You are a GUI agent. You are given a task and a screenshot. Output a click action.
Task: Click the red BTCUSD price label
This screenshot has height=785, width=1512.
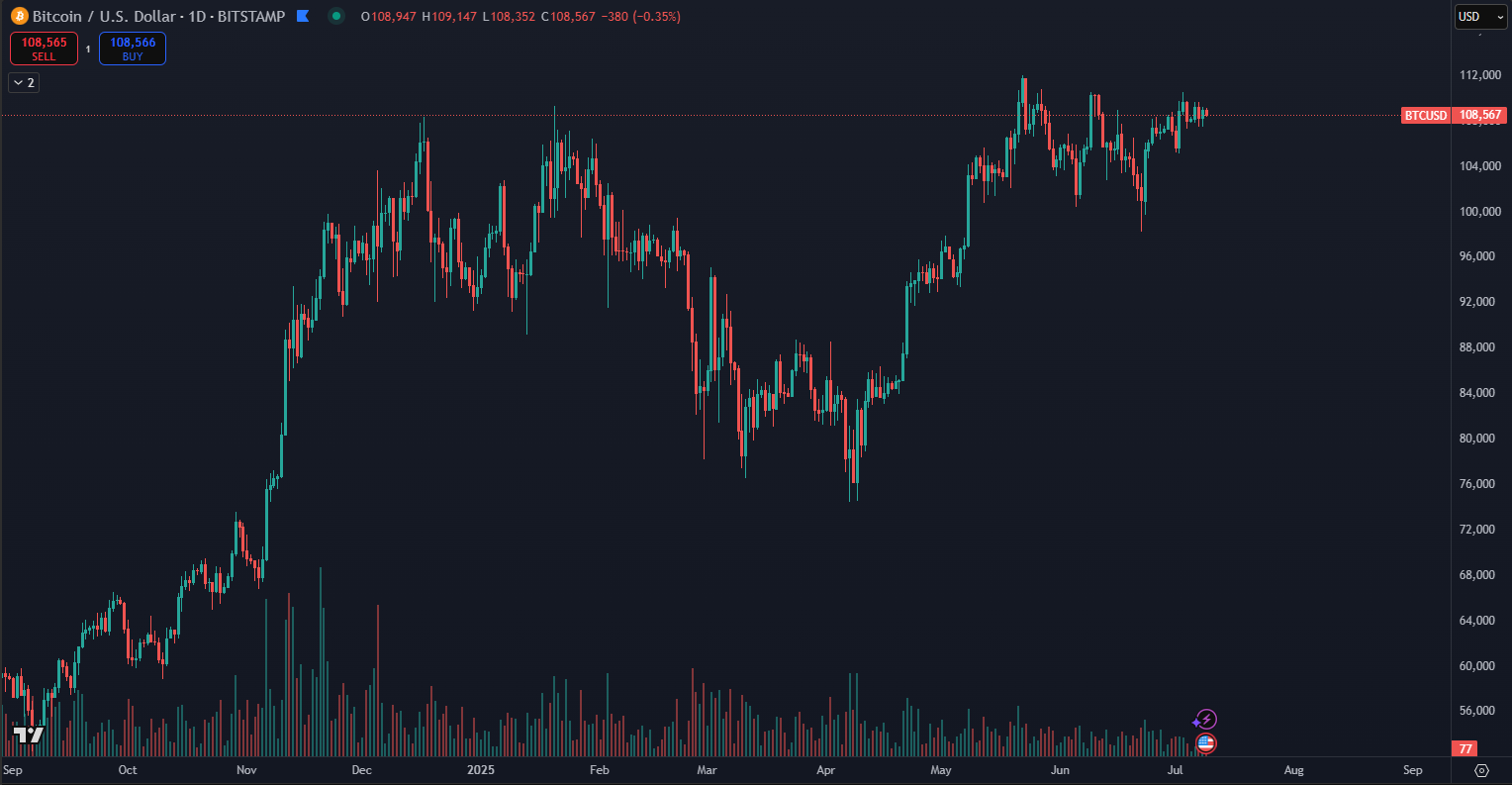click(x=1425, y=116)
